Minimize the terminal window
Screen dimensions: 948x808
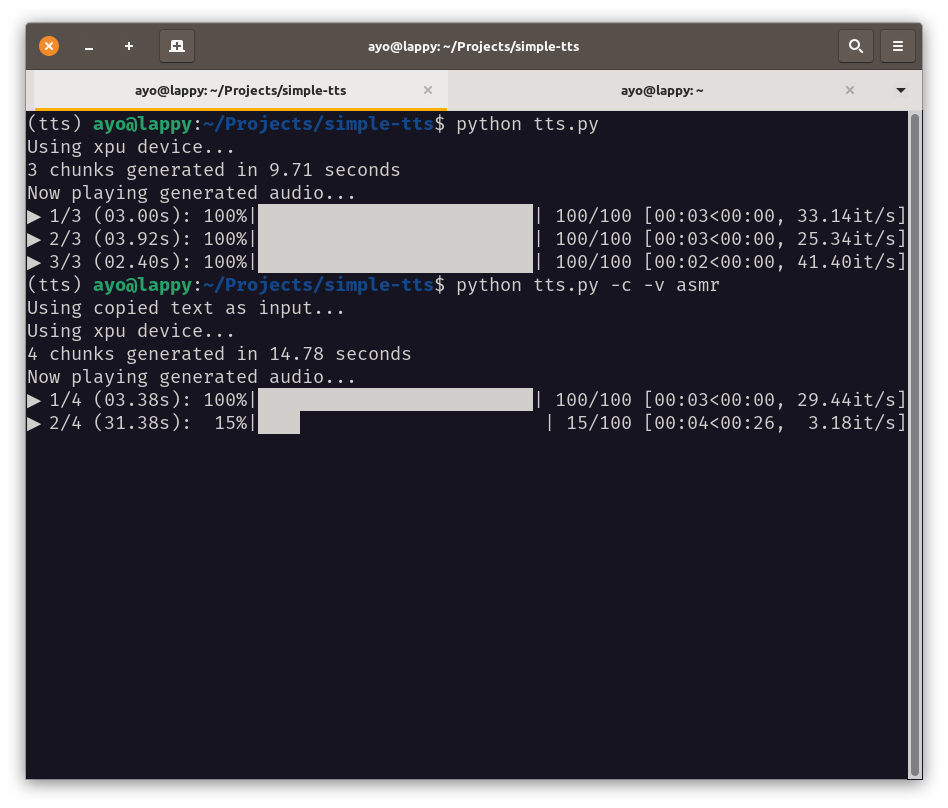click(89, 46)
